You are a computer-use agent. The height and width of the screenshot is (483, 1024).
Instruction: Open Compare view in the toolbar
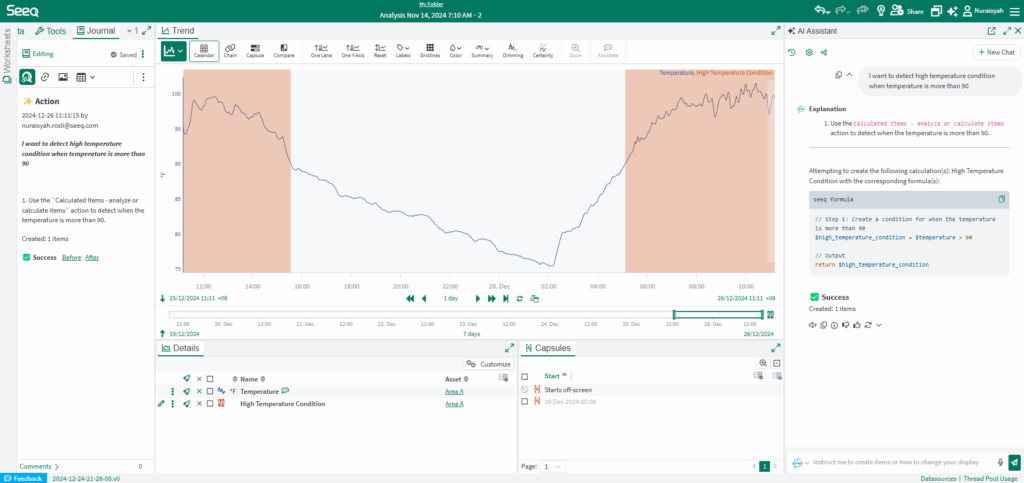(283, 51)
